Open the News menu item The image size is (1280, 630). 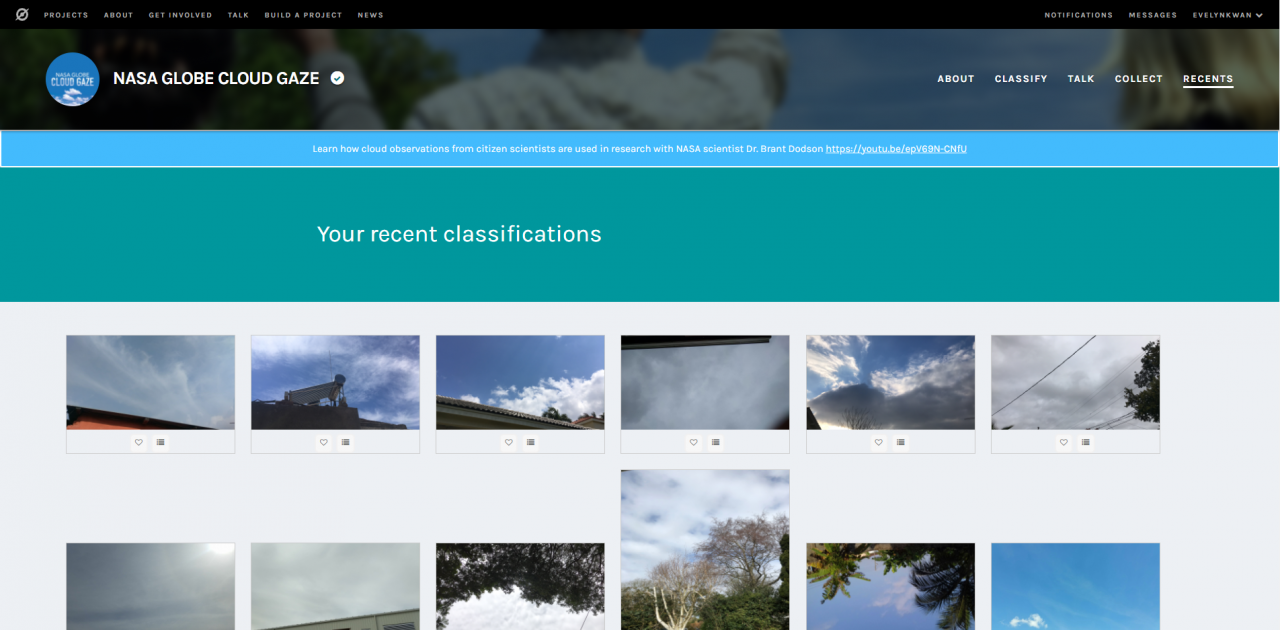[x=370, y=15]
